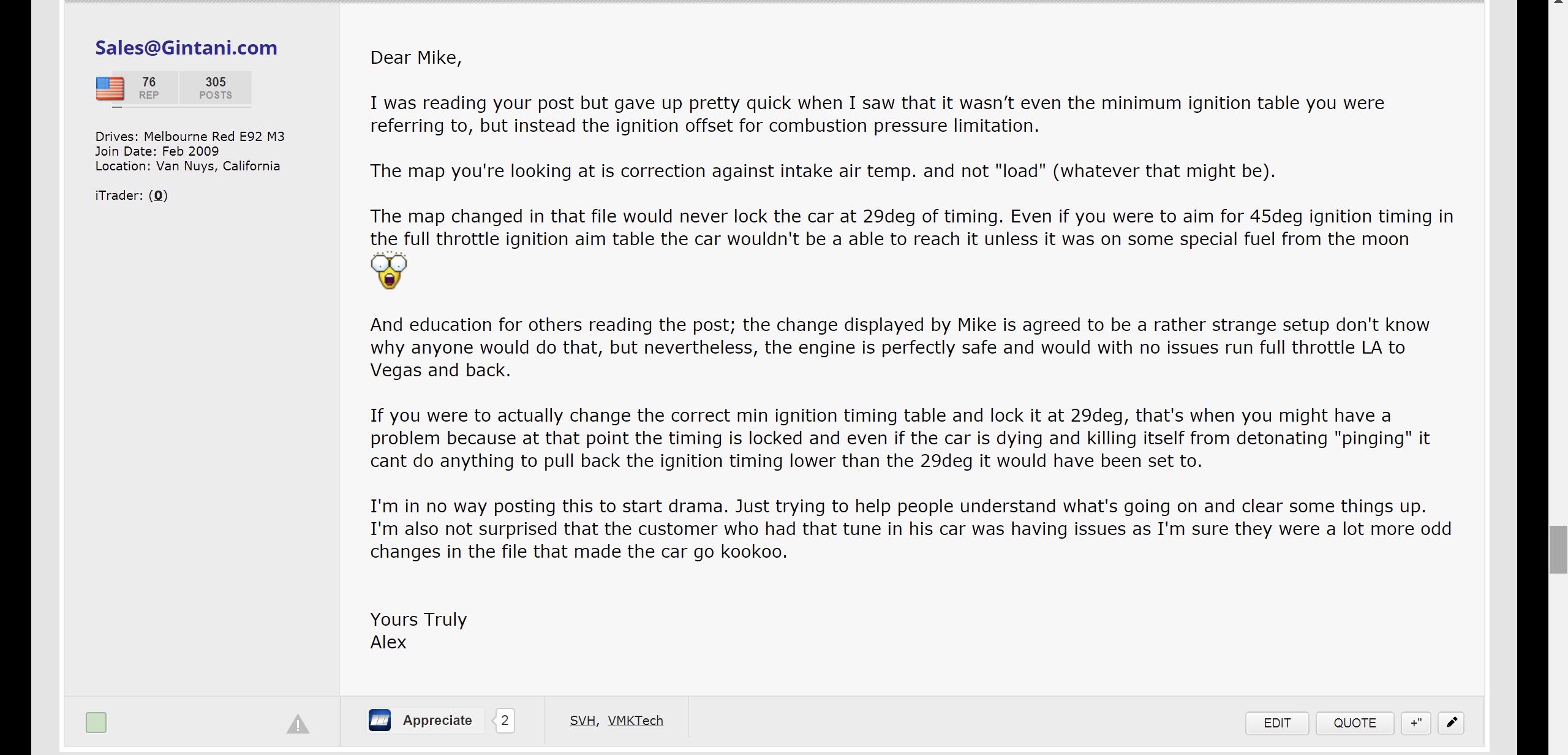1568x755 pixels.
Task: Click the Appreciate button label
Action: tap(437, 720)
